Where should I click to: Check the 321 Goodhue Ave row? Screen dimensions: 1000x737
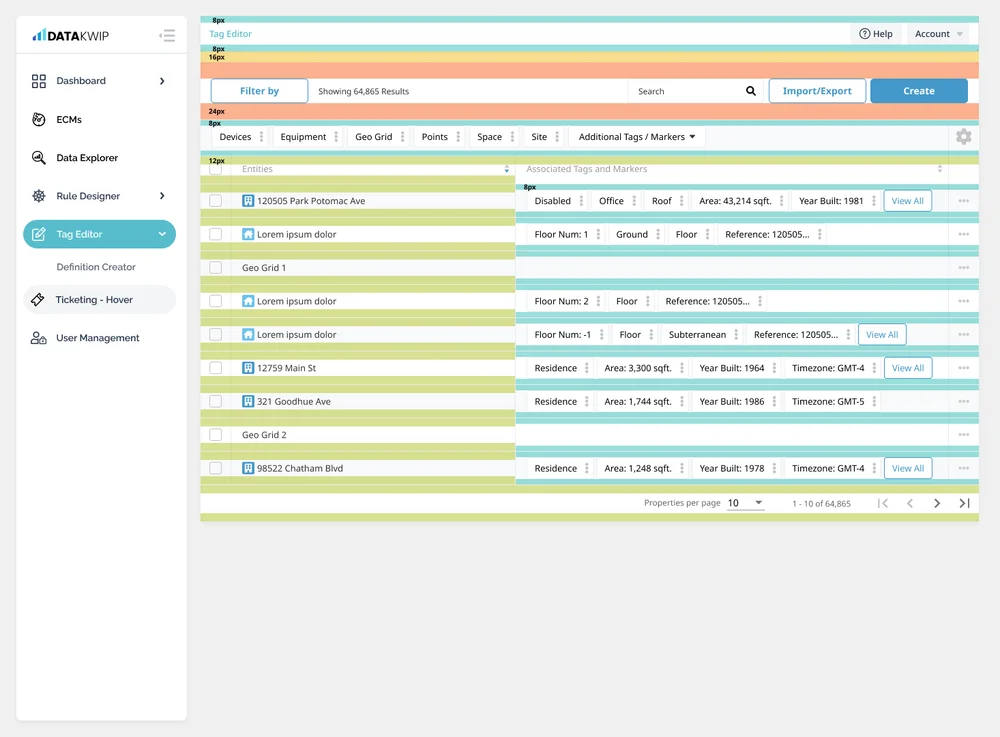pyautogui.click(x=216, y=402)
